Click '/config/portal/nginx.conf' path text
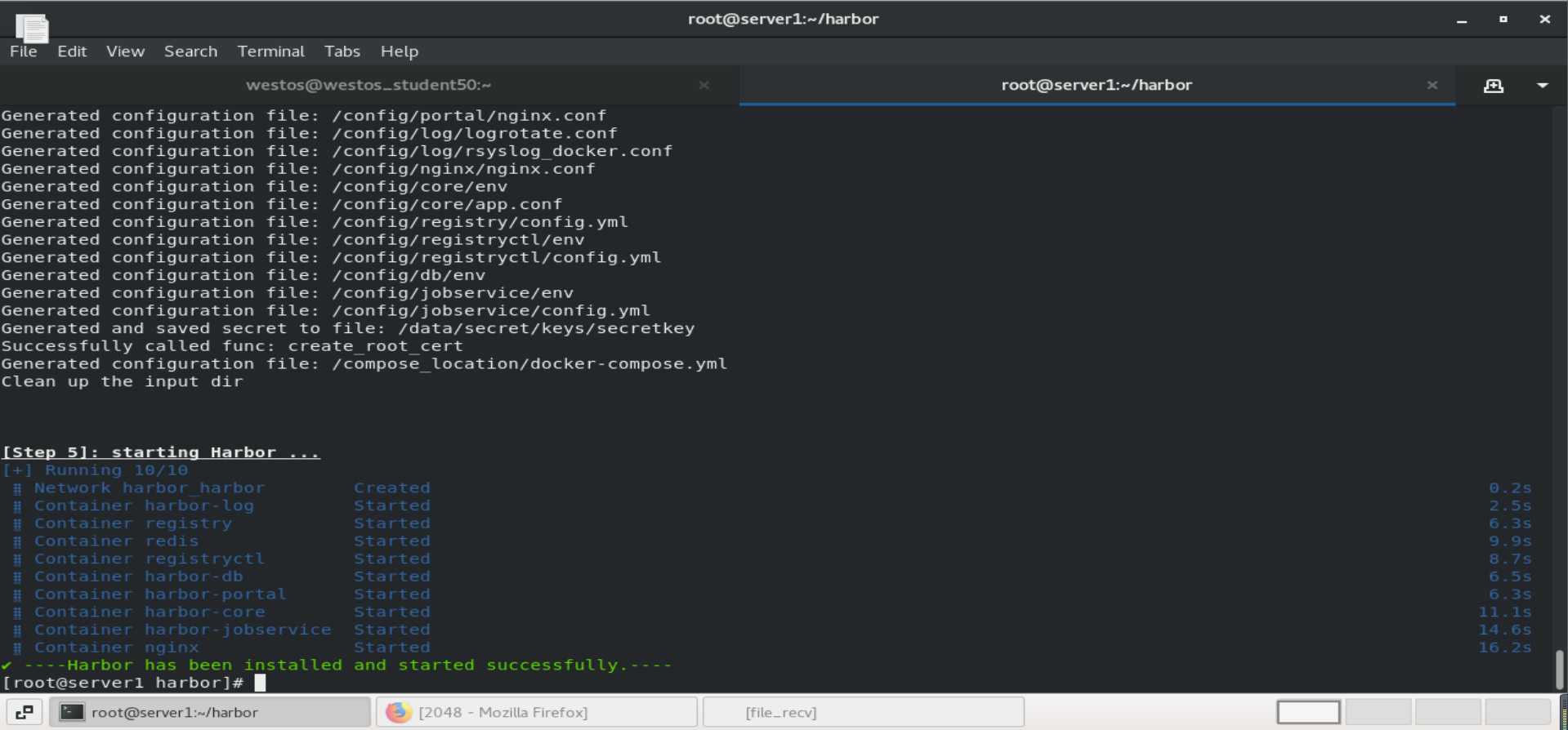1568x730 pixels. click(x=469, y=116)
